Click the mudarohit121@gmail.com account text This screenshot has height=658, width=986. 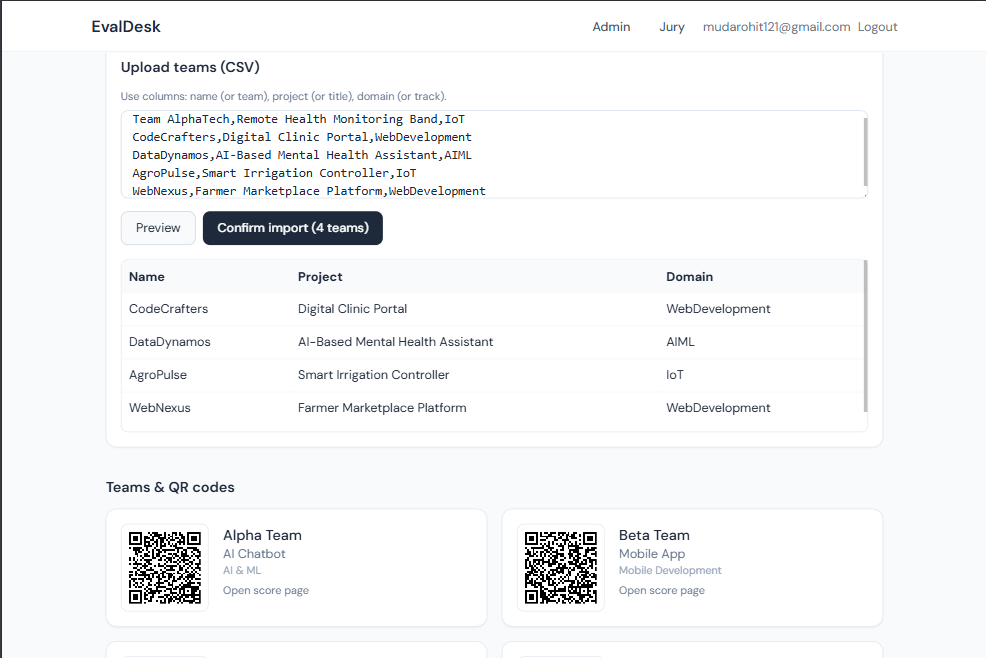tap(776, 27)
